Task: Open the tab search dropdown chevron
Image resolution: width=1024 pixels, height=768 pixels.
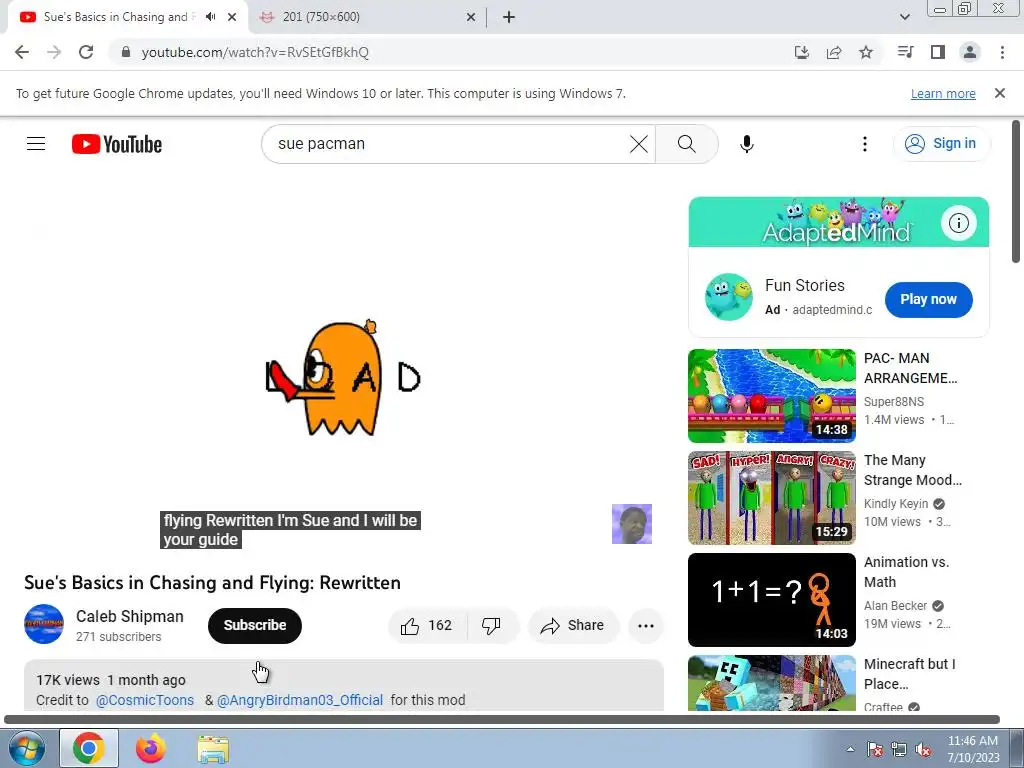Action: [x=904, y=17]
